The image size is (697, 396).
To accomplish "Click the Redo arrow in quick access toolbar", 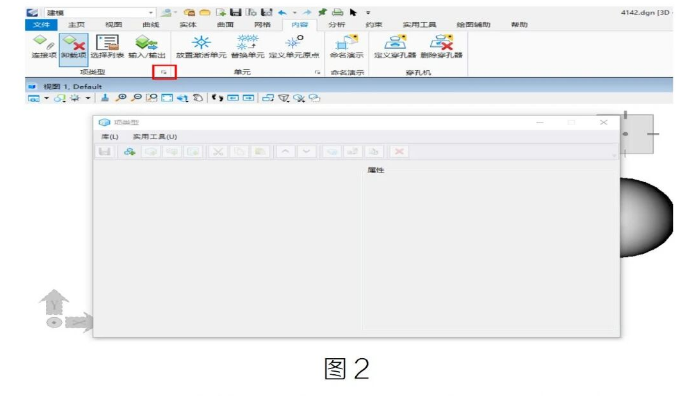I will 307,12.
